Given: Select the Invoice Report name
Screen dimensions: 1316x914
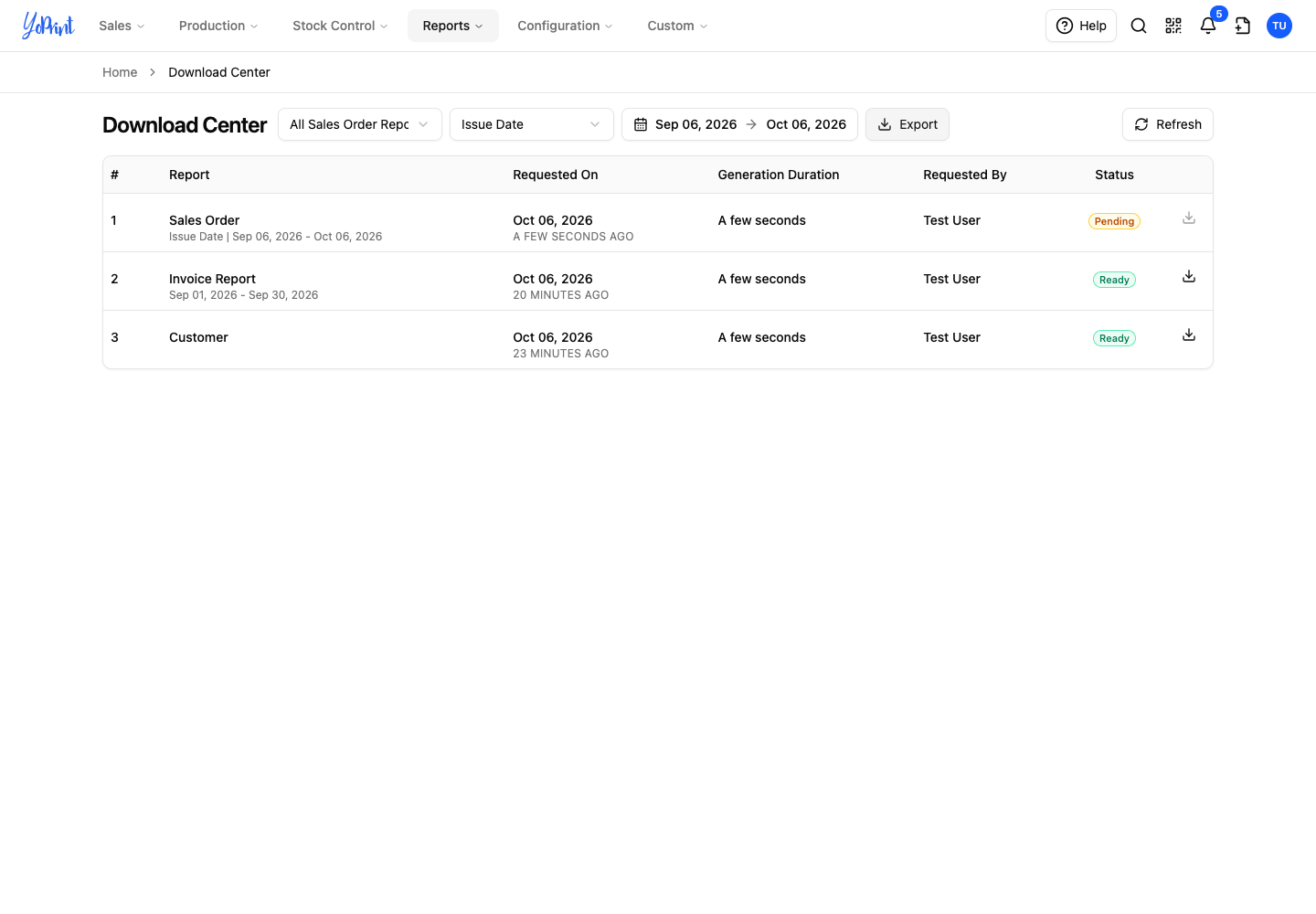Looking at the screenshot, I should (212, 279).
